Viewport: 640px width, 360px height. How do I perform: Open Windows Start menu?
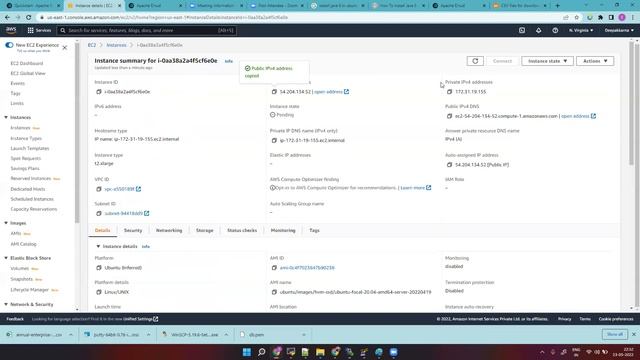pos(247,352)
